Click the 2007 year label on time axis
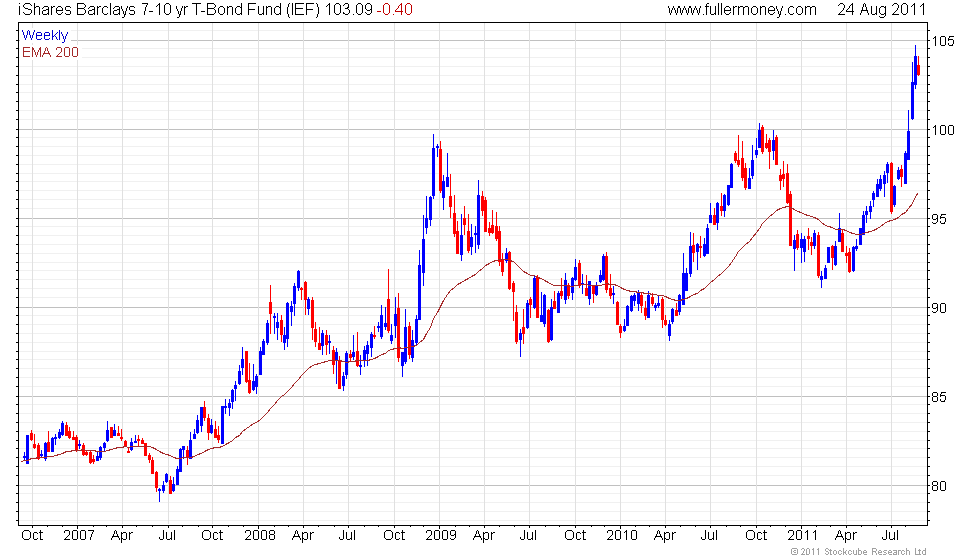This screenshot has width=980, height=560. point(79,536)
